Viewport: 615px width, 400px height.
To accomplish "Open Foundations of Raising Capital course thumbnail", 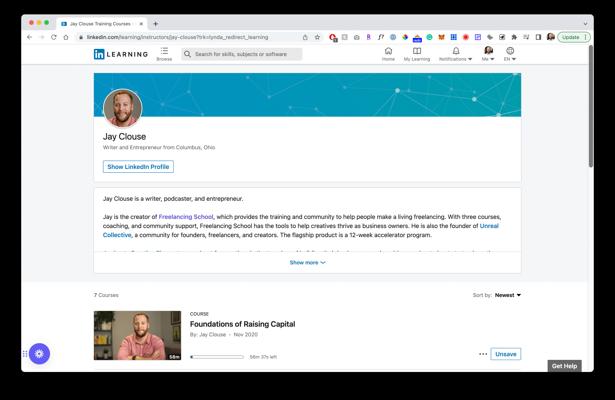I will coord(137,335).
